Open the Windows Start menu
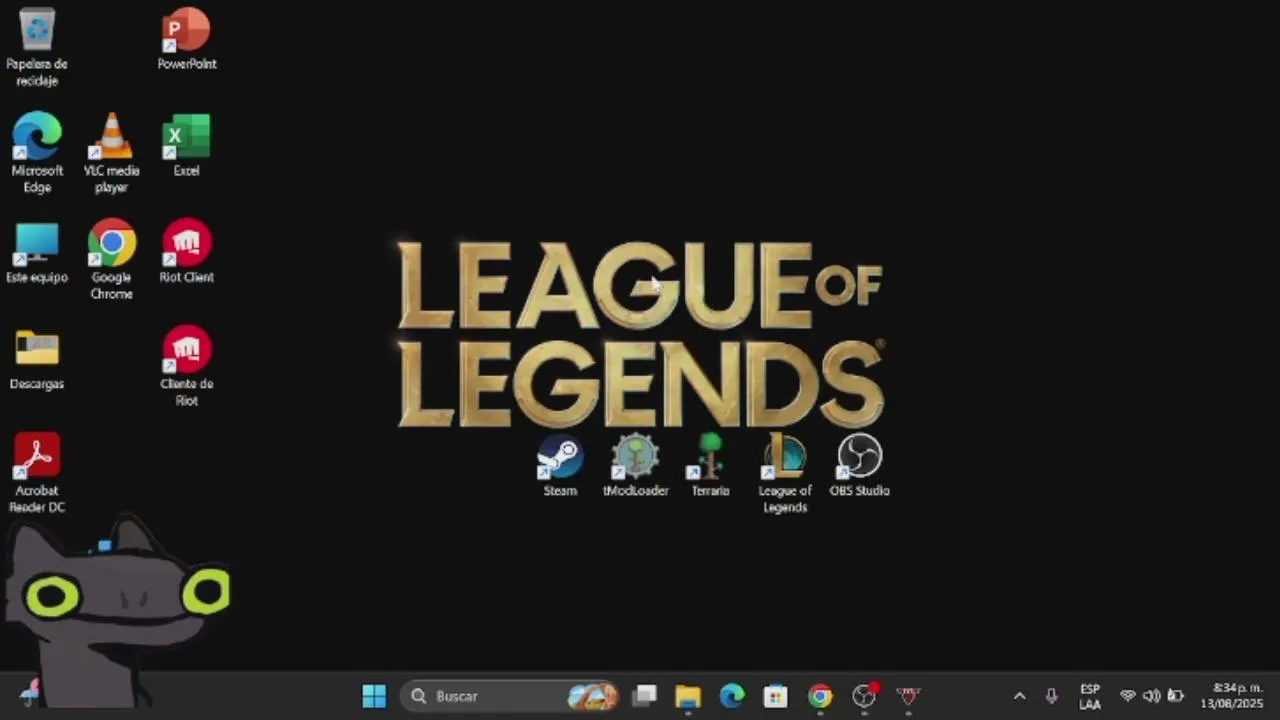 pyautogui.click(x=374, y=696)
